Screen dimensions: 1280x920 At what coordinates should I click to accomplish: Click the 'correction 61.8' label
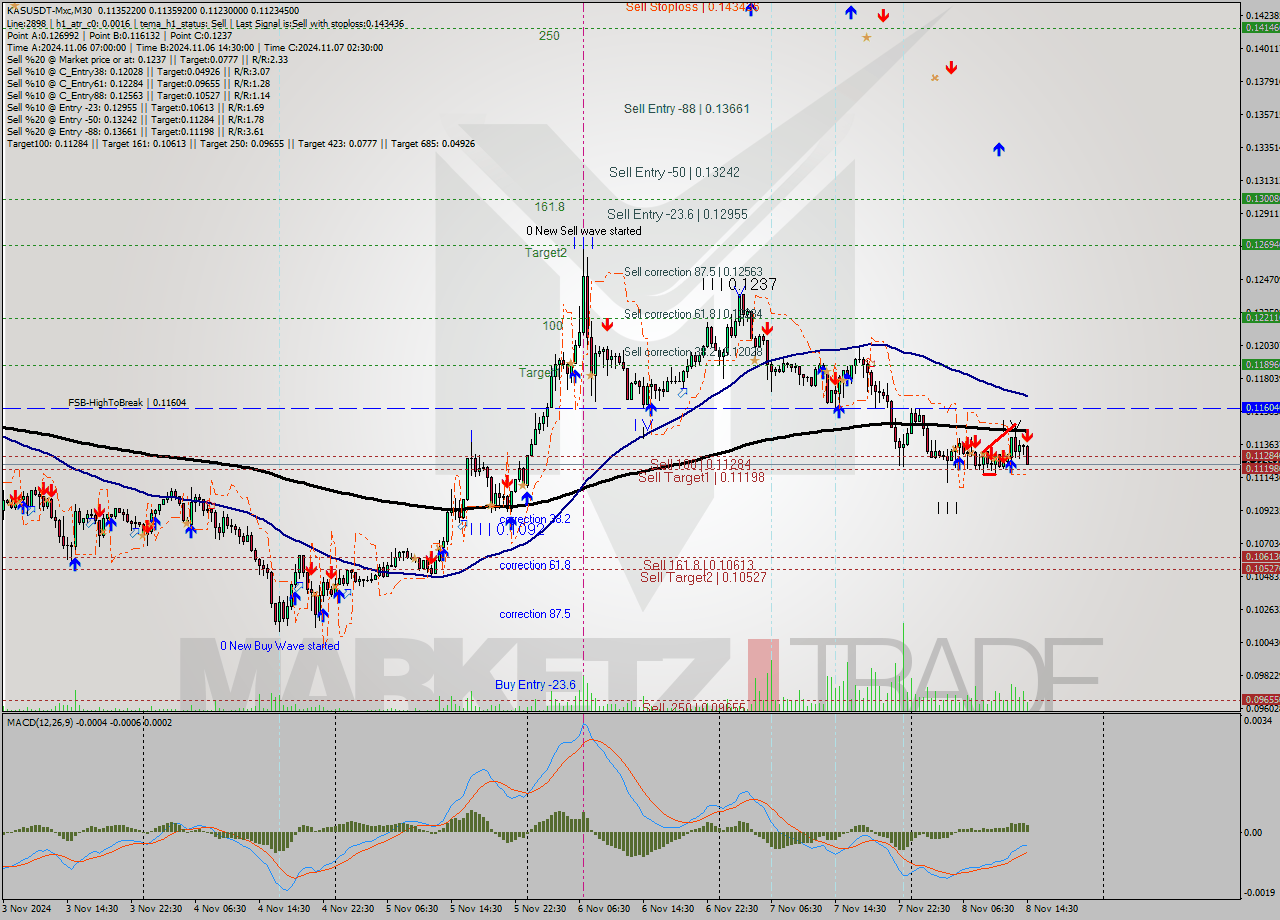pos(535,566)
